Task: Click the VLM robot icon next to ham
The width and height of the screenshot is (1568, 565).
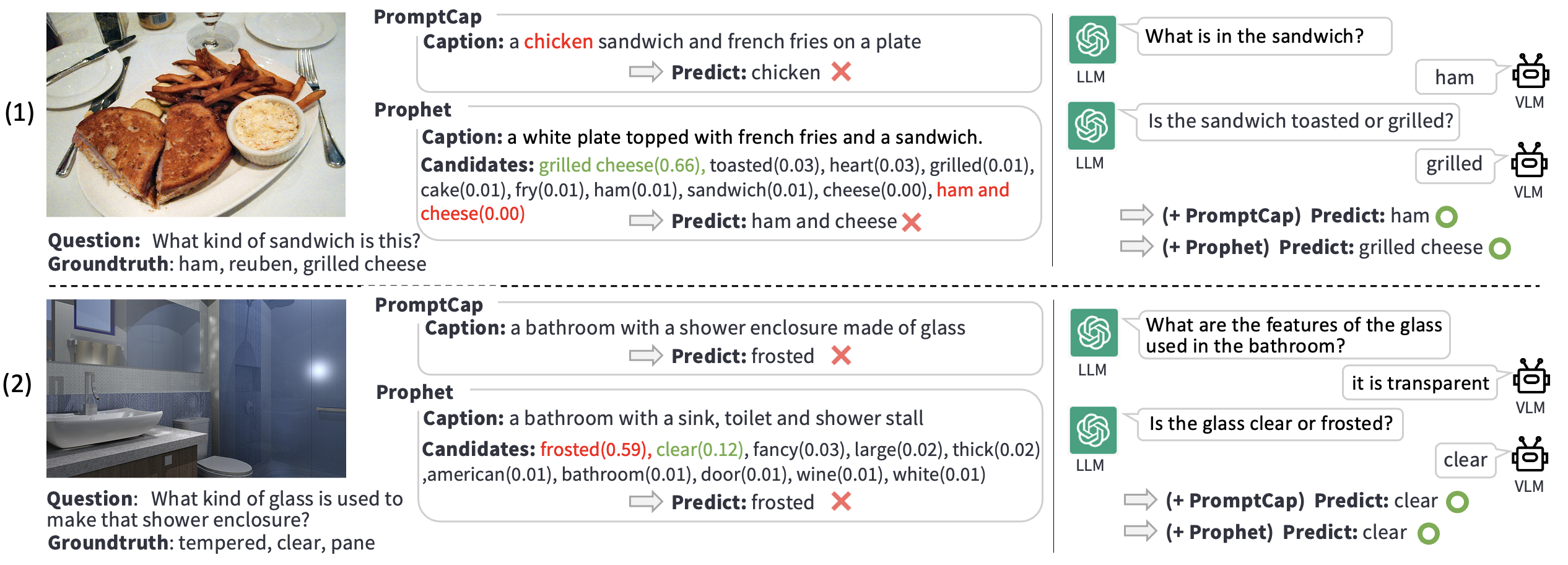Action: 1530,72
